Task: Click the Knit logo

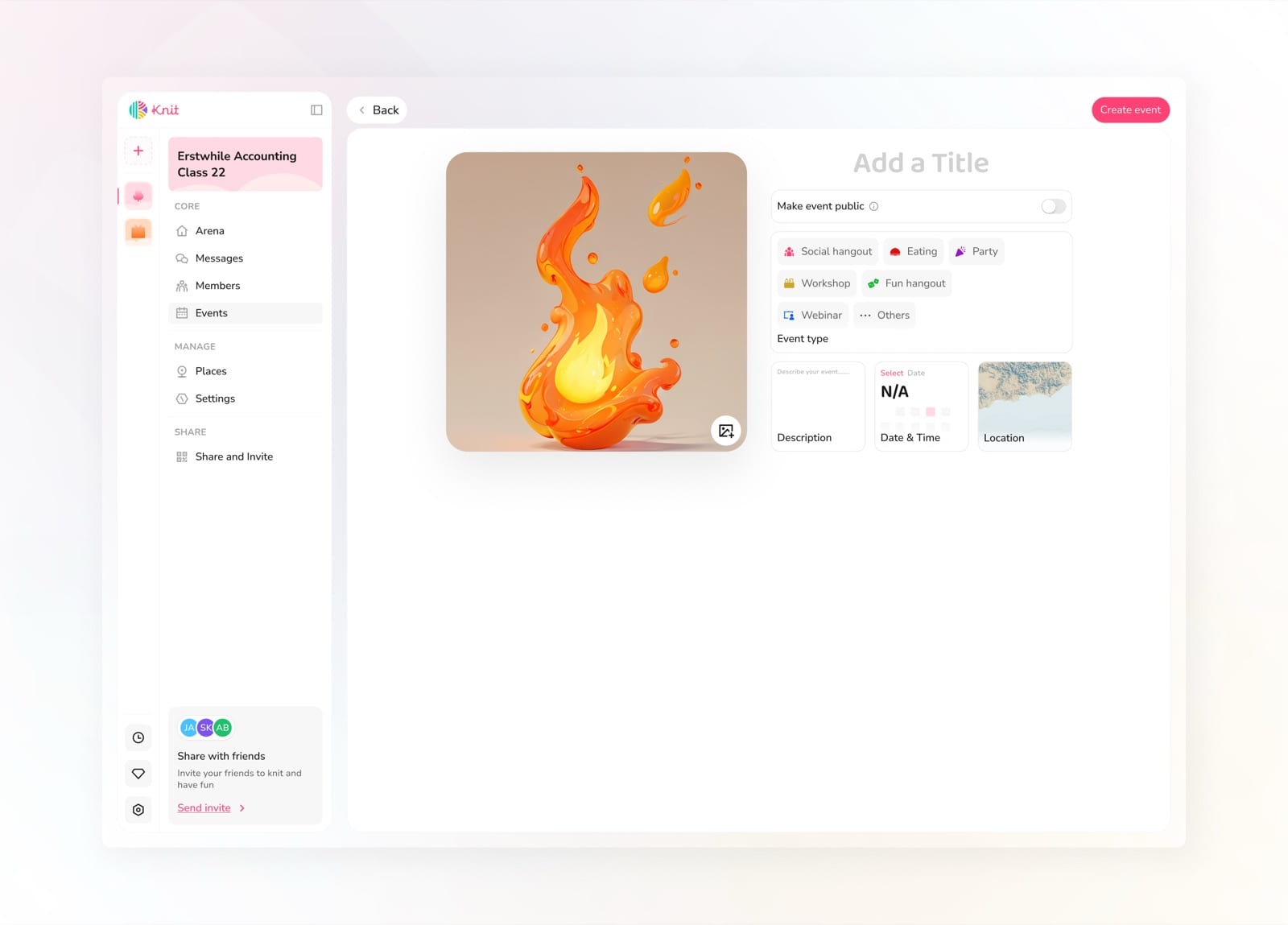Action: (154, 109)
